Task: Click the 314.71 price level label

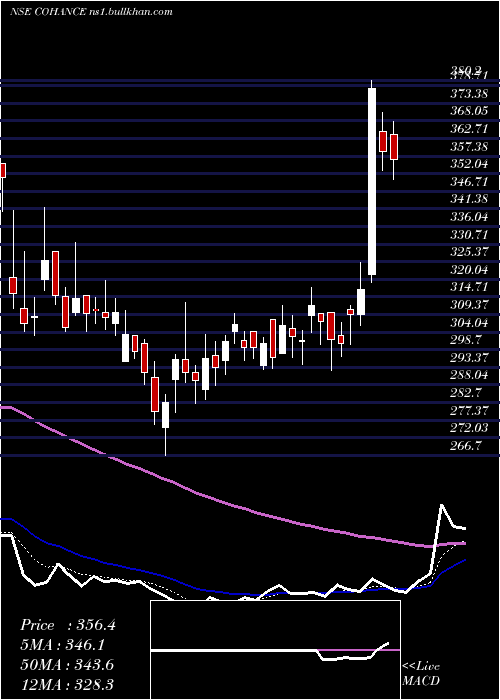Action: point(469,287)
